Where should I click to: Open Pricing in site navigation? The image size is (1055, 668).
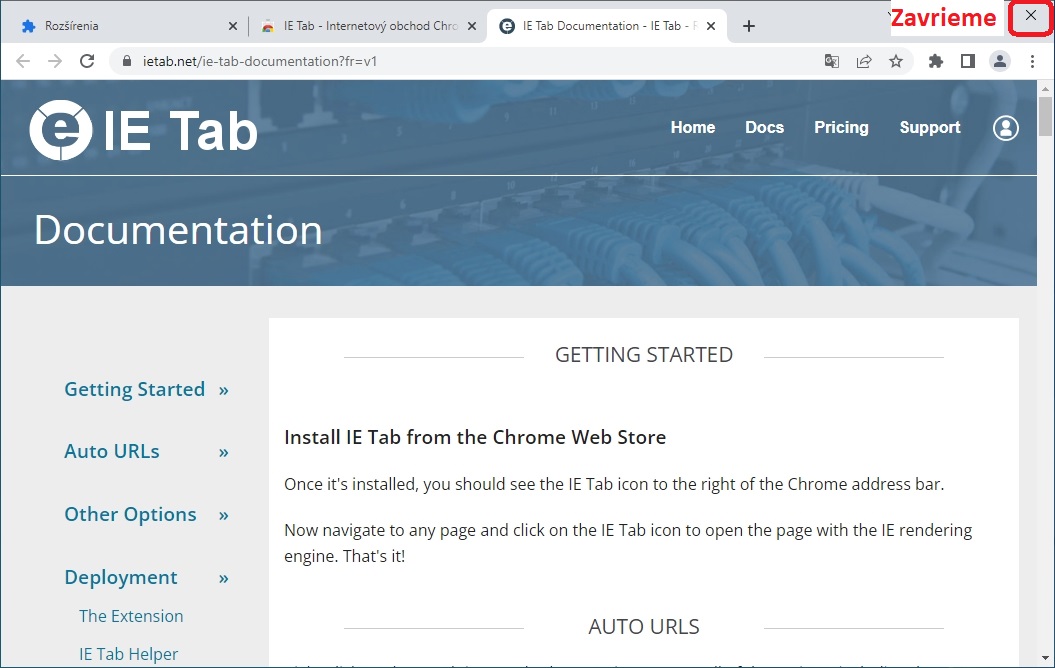pyautogui.click(x=841, y=127)
